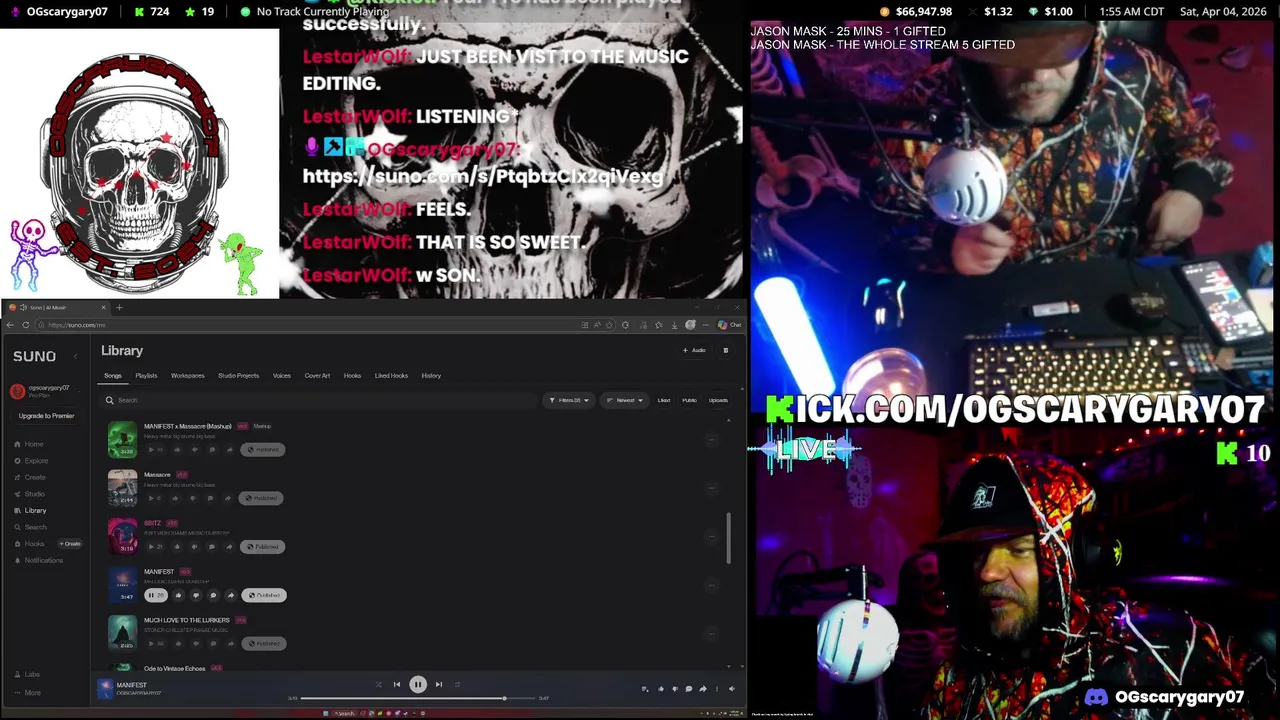Open more options for the 8BITZ row

click(x=712, y=536)
